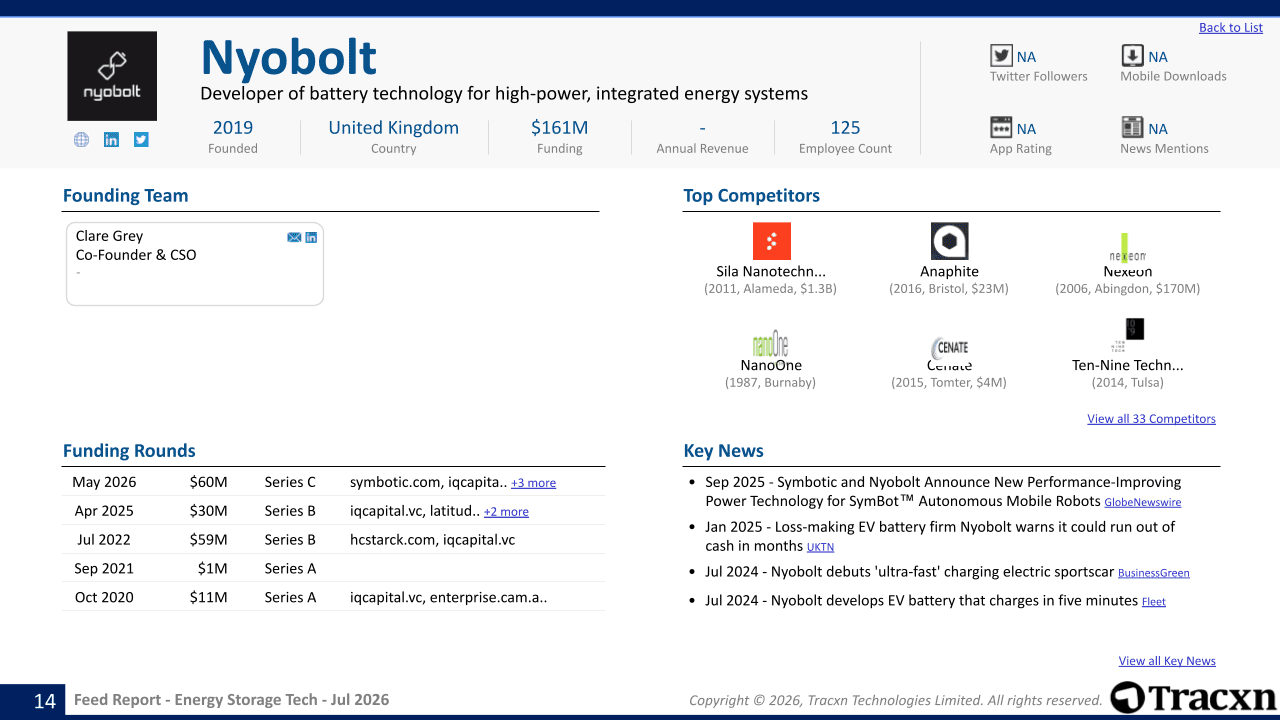Viewport: 1280px width, 720px height.
Task: Select the Sep 2021 funding date
Action: pyautogui.click(x=104, y=569)
